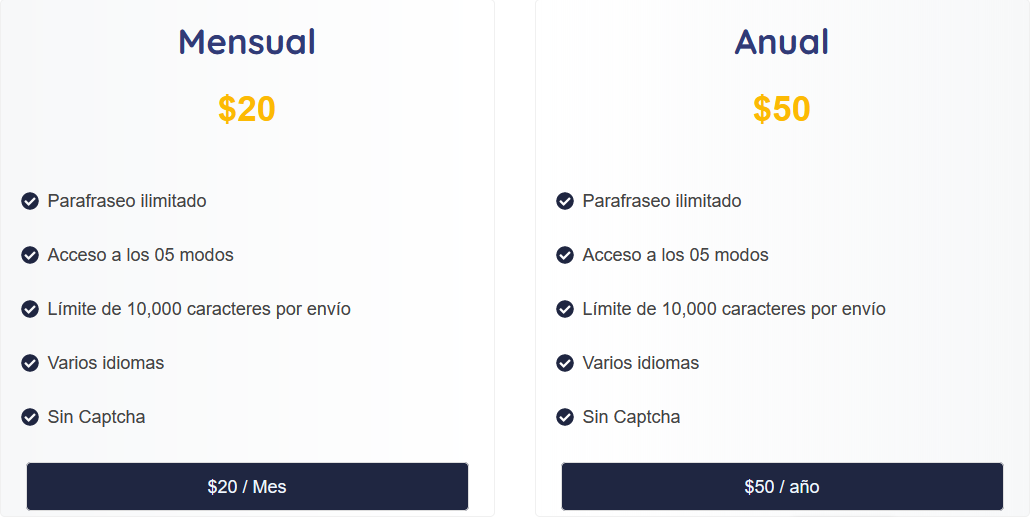1033x517 pixels.
Task: Click checkmark icon beside Anual Sin Captcha
Action: point(565,417)
